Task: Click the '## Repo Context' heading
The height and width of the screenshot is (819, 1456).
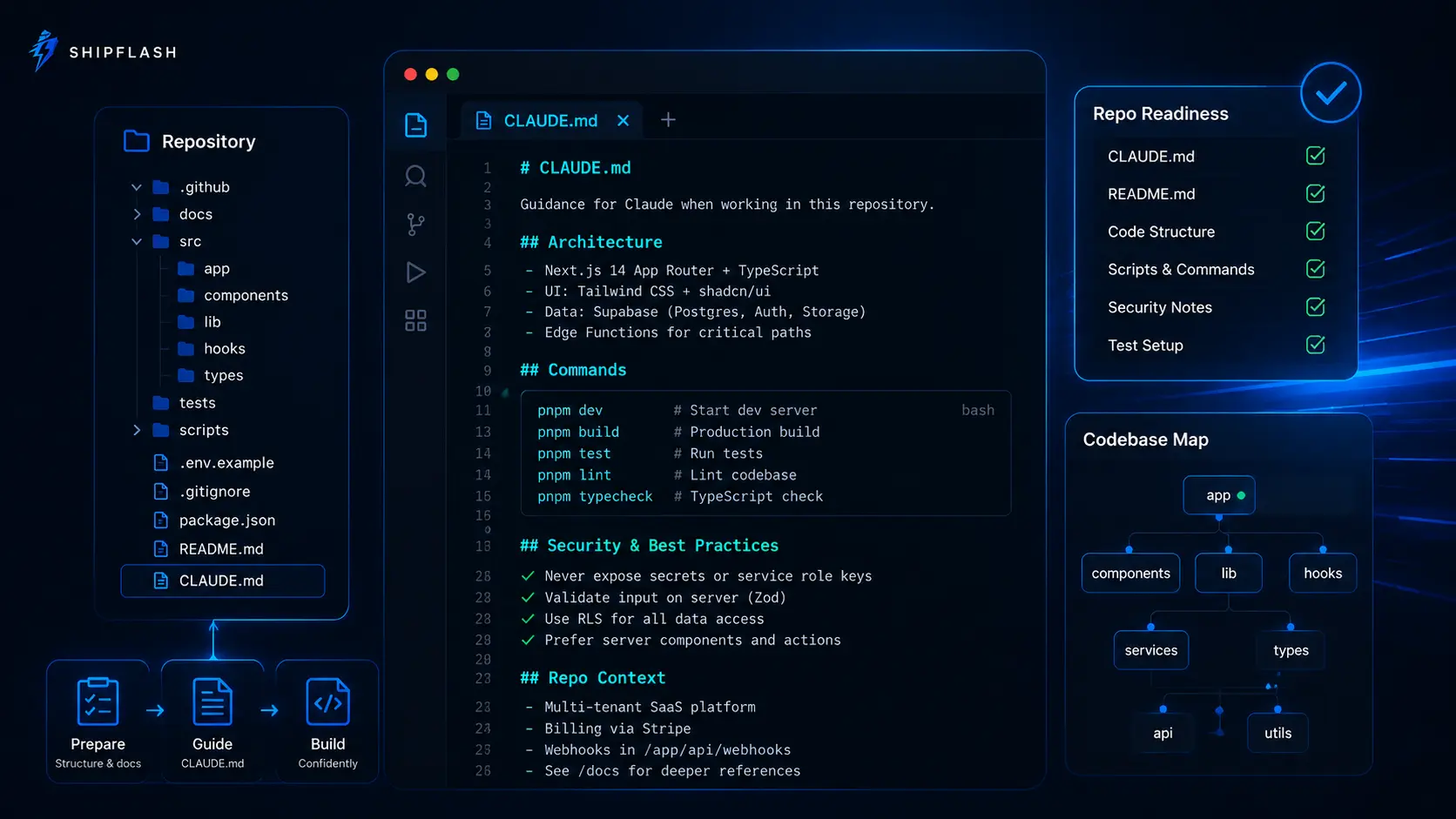Action: (x=592, y=678)
